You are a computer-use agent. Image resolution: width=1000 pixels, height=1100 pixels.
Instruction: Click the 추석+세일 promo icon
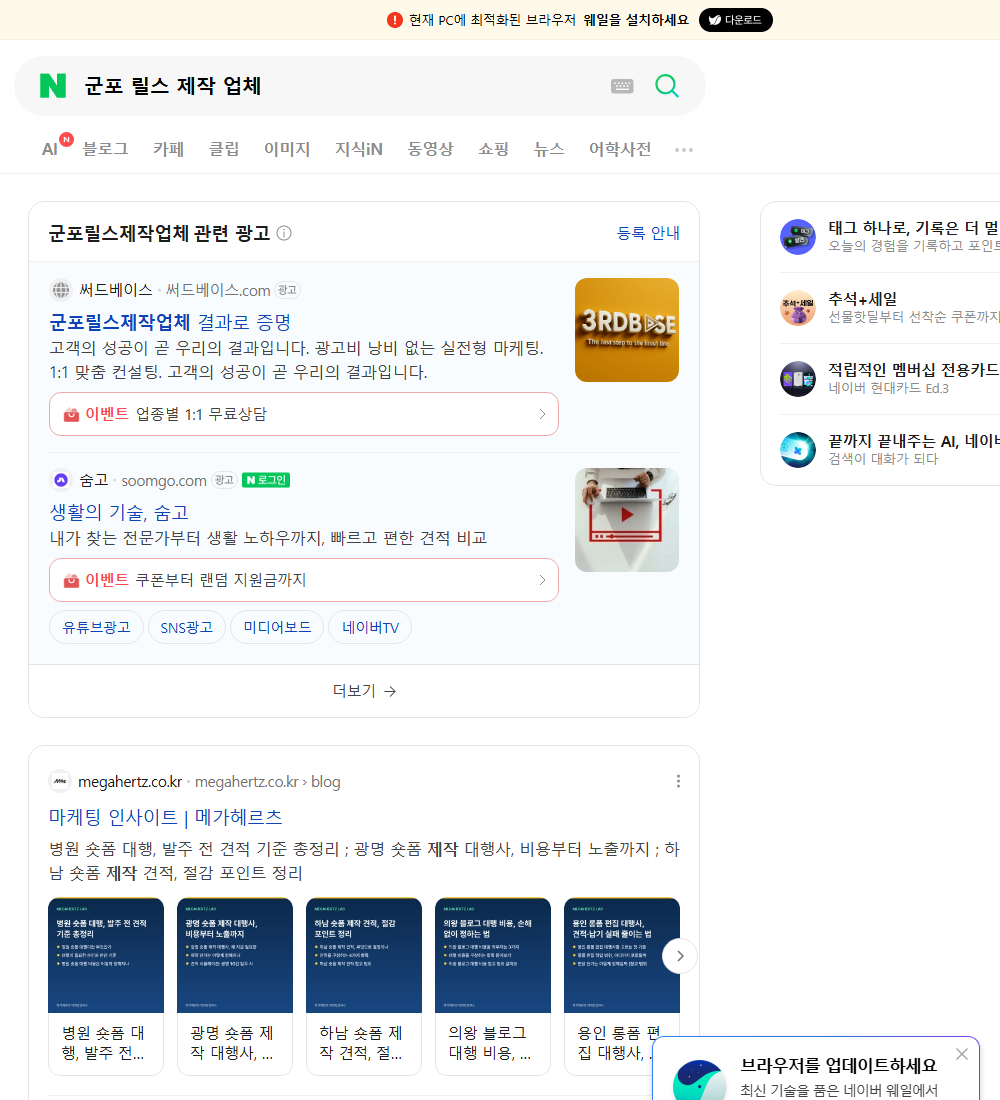click(798, 308)
